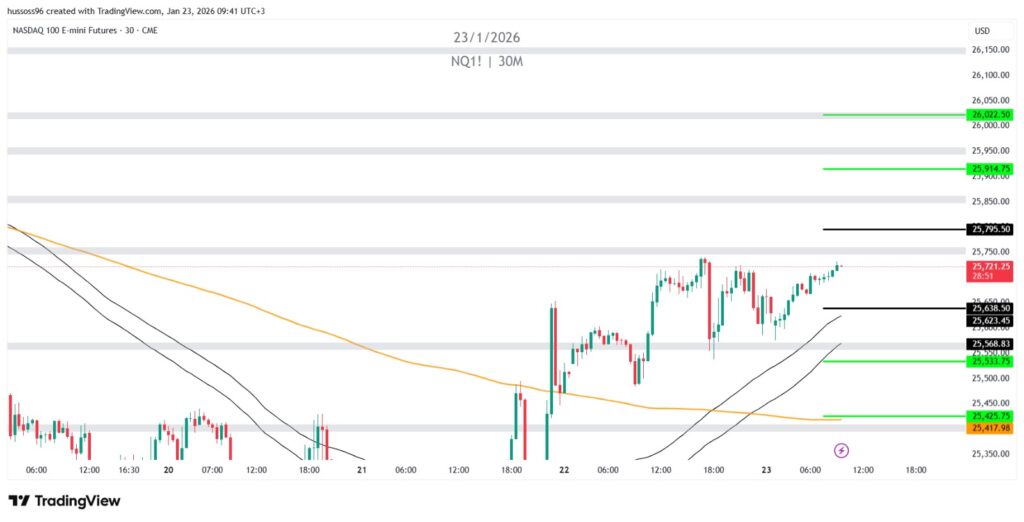The image size is (1024, 522).
Task: Click the orange 25,417.98 moving average label
Action: point(990,428)
